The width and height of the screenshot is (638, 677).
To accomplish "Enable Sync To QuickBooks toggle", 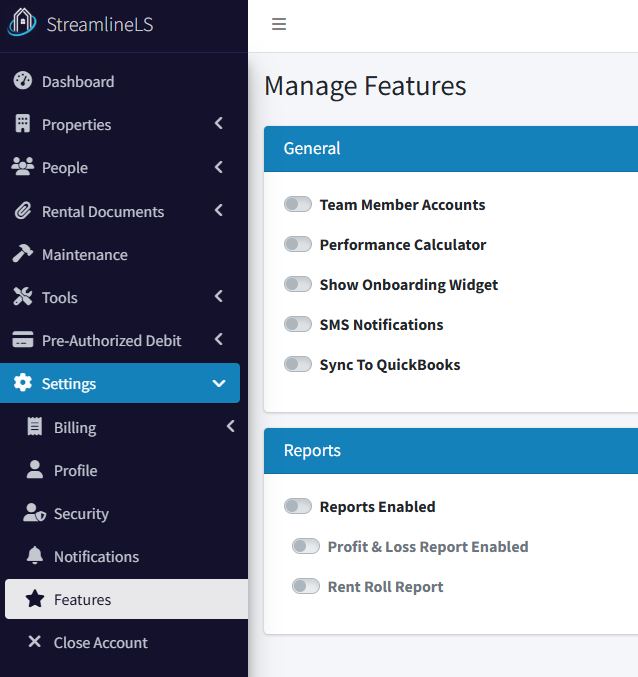I will click(298, 364).
